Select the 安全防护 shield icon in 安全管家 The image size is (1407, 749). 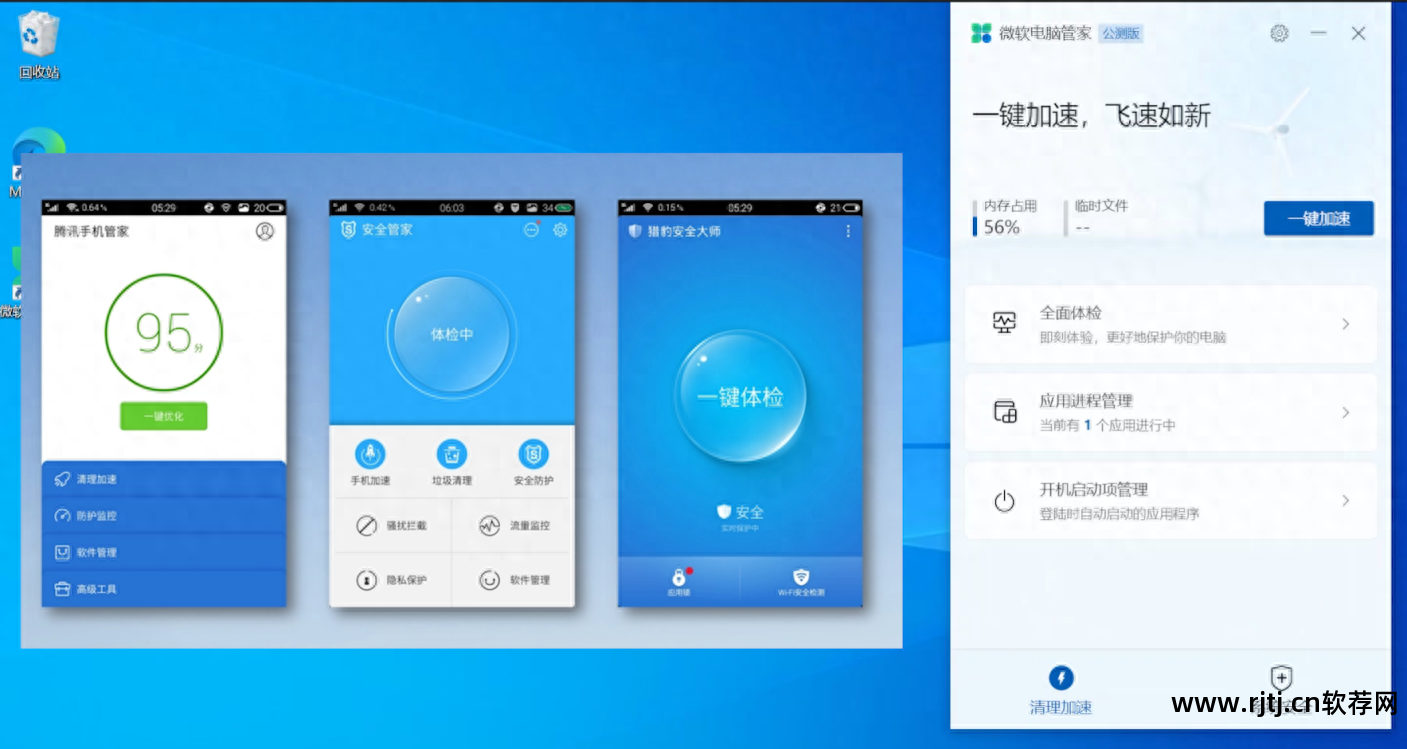(x=534, y=455)
